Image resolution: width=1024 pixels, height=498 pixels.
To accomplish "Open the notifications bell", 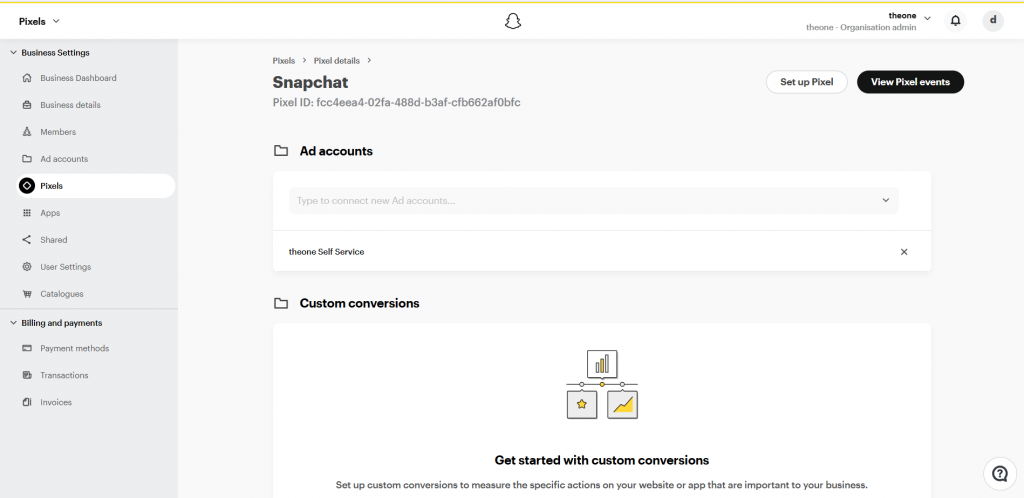I will tap(955, 21).
